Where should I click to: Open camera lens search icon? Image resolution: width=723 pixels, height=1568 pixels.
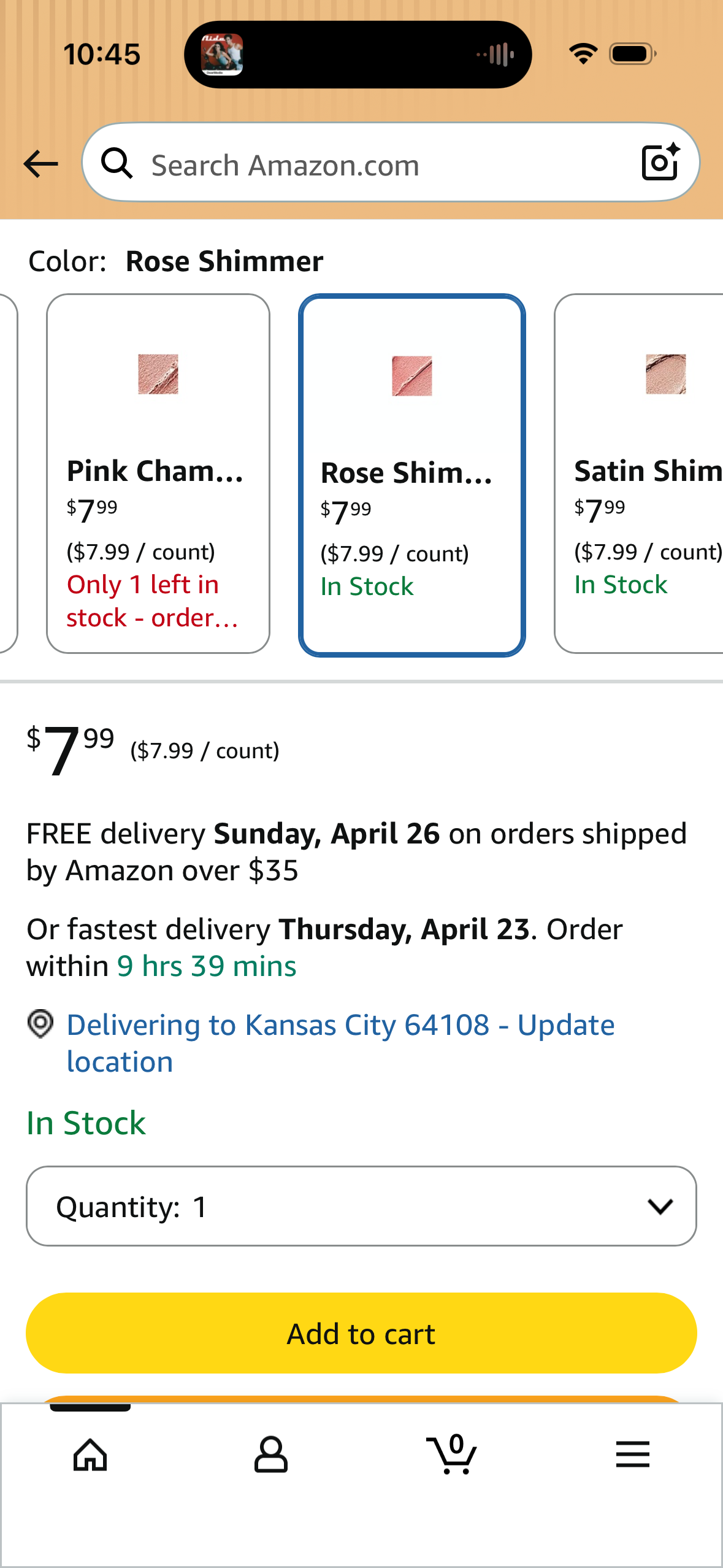(660, 163)
